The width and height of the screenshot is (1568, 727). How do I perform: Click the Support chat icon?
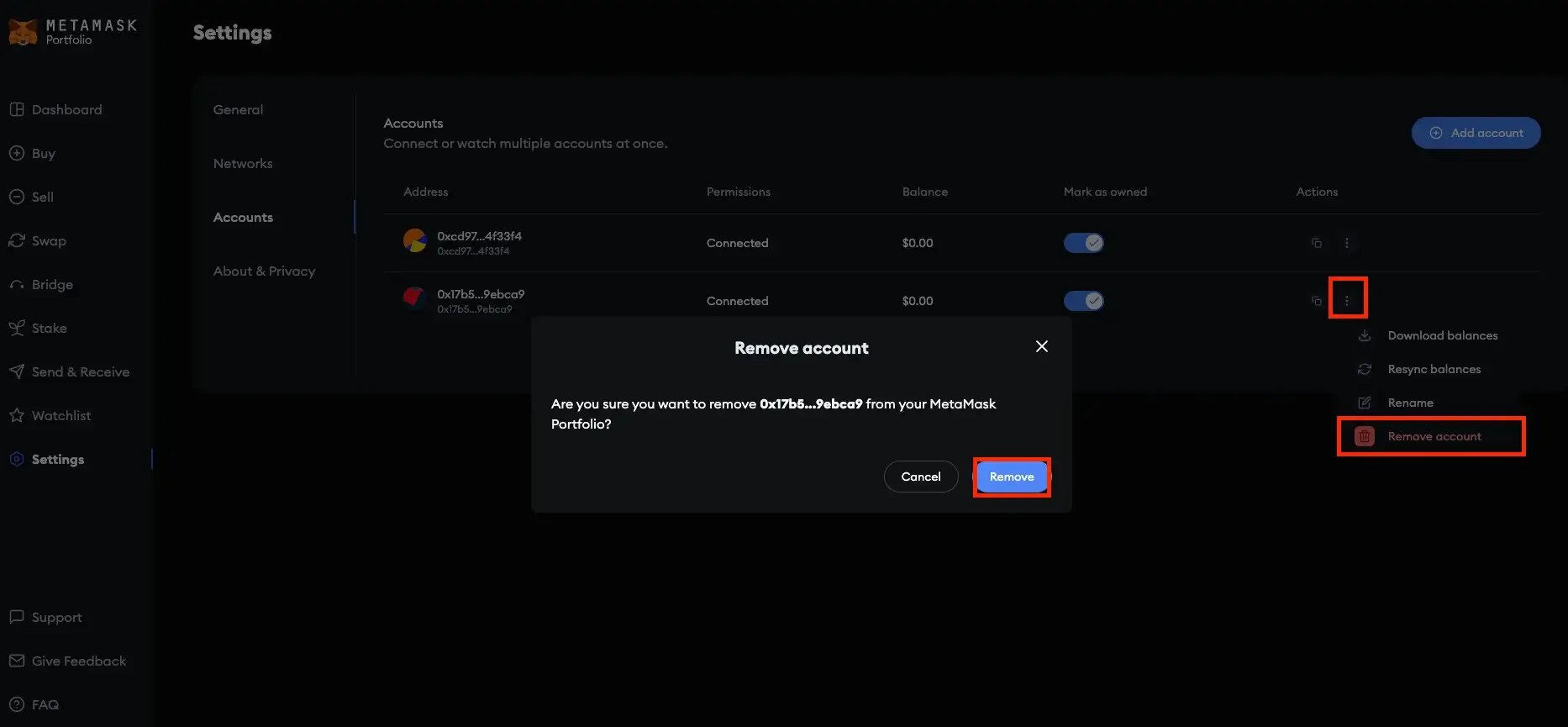16,617
